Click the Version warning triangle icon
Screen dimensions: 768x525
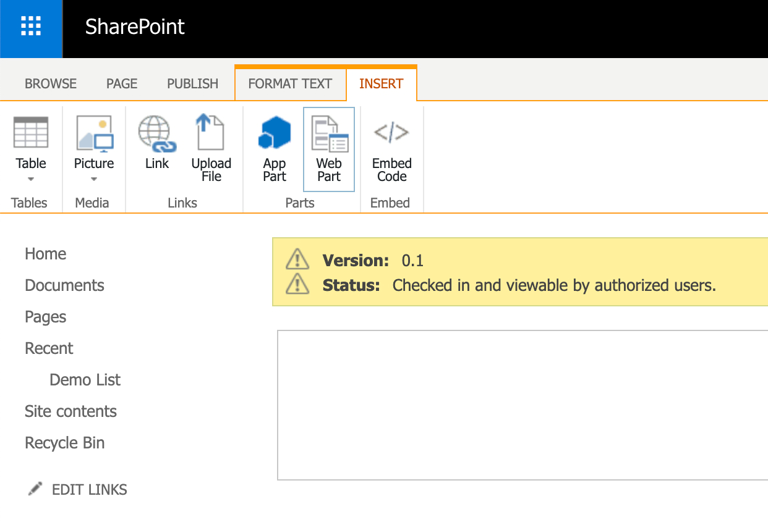tap(297, 260)
